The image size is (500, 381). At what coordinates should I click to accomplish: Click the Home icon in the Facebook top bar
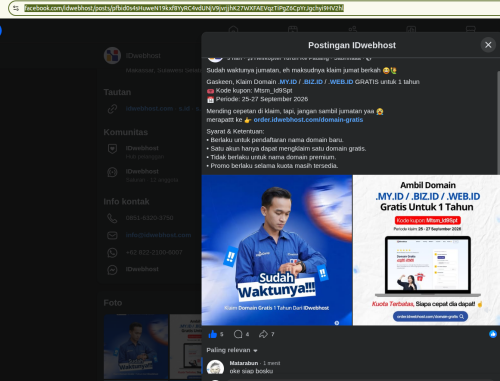233,29
